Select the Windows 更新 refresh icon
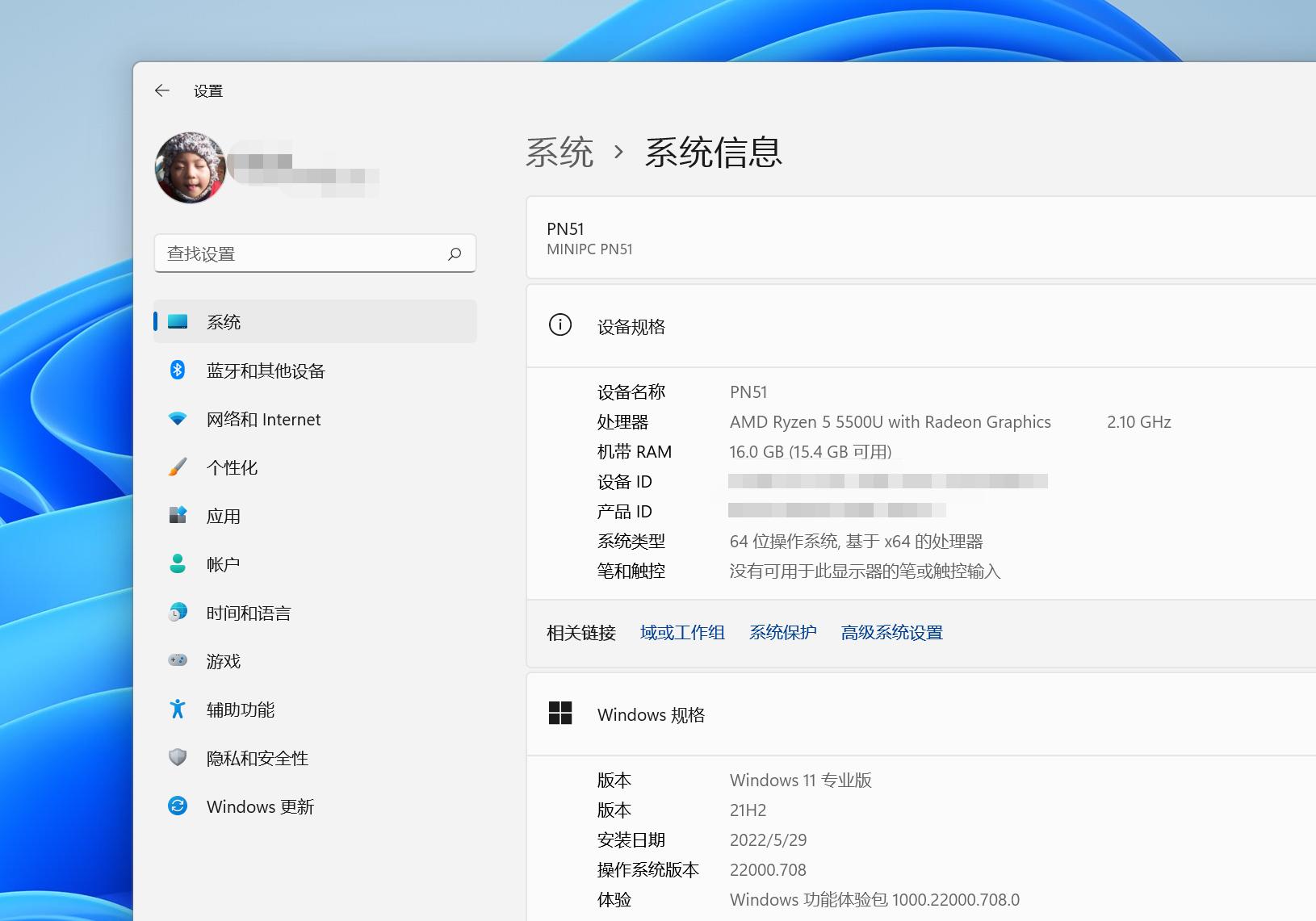Image resolution: width=1316 pixels, height=921 pixels. (x=178, y=806)
